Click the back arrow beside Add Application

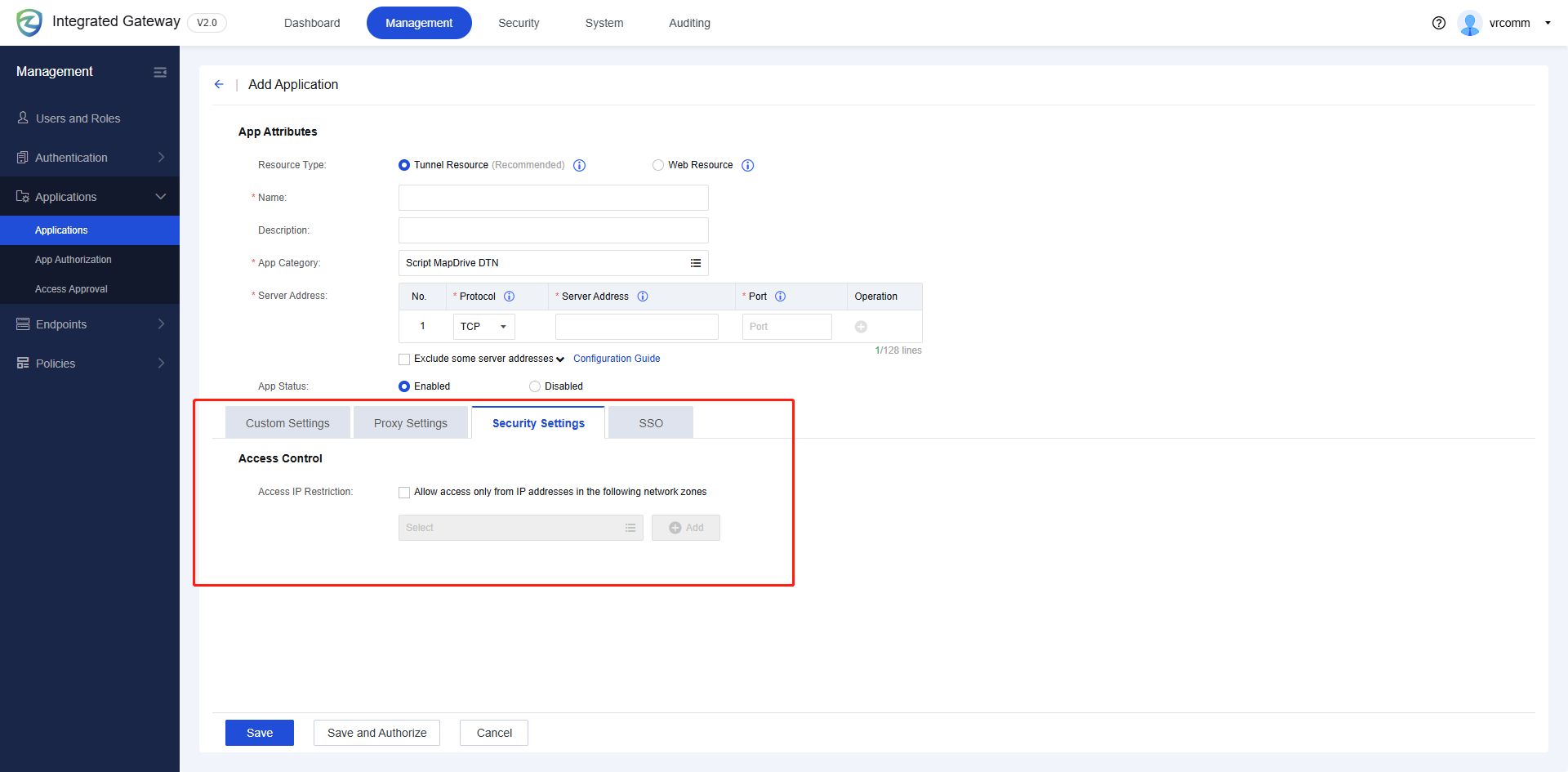point(219,84)
